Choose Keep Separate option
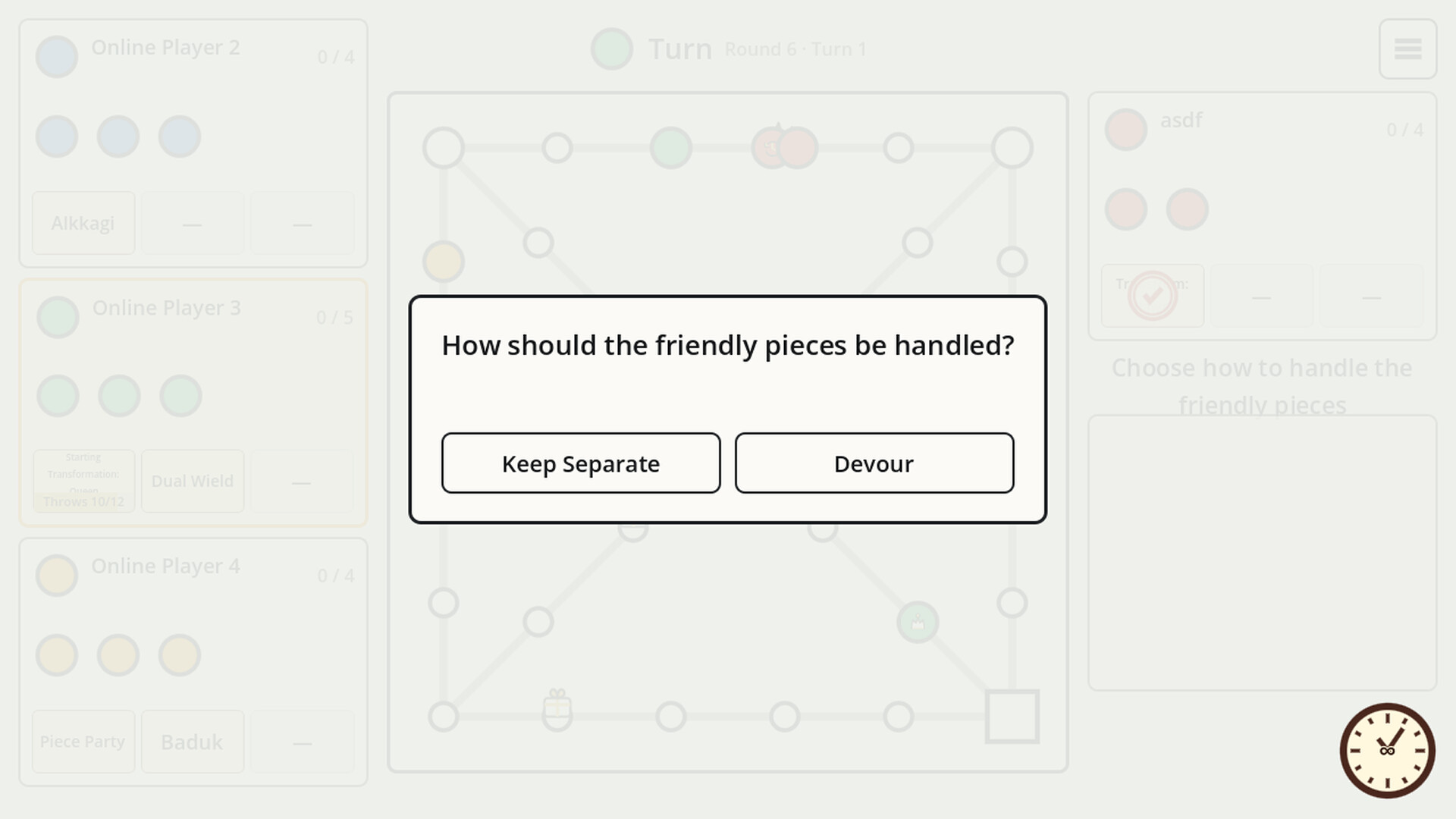This screenshot has height=819, width=1456. (581, 463)
